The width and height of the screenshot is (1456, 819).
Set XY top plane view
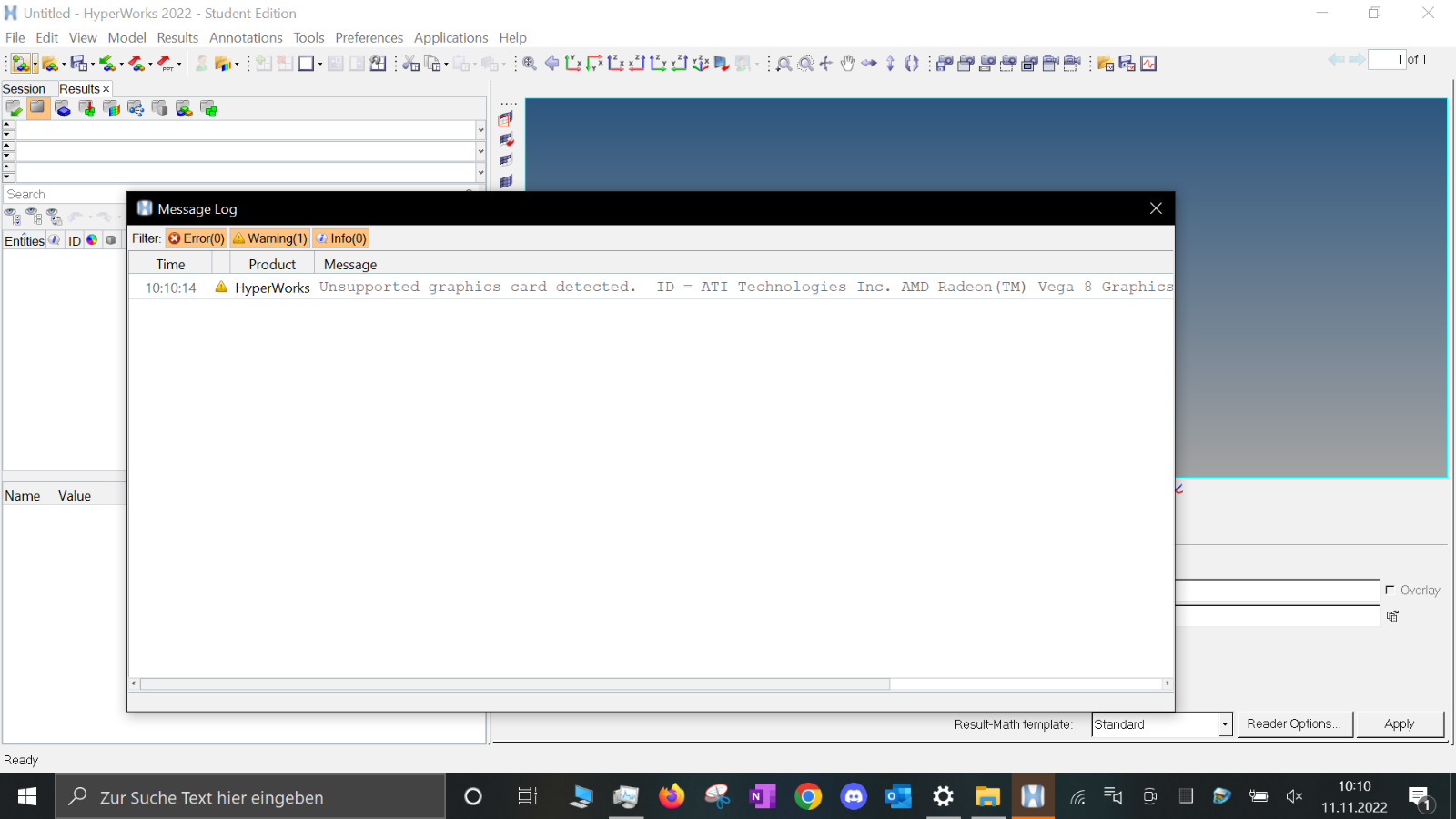point(573,63)
